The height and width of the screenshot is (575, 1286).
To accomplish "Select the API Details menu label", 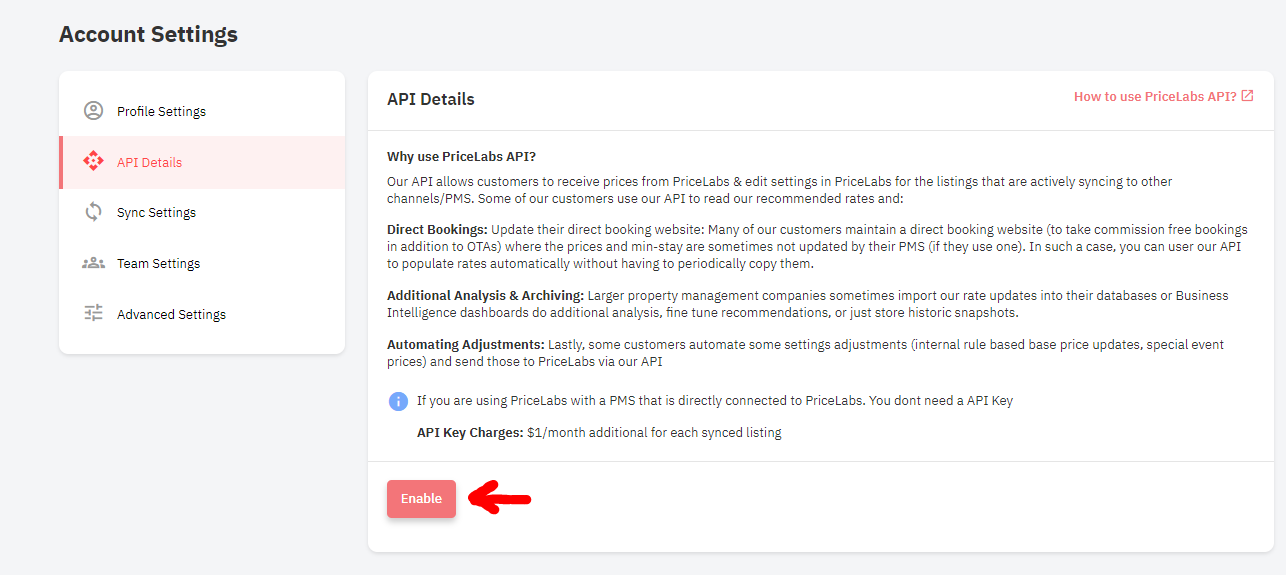I will tap(149, 162).
